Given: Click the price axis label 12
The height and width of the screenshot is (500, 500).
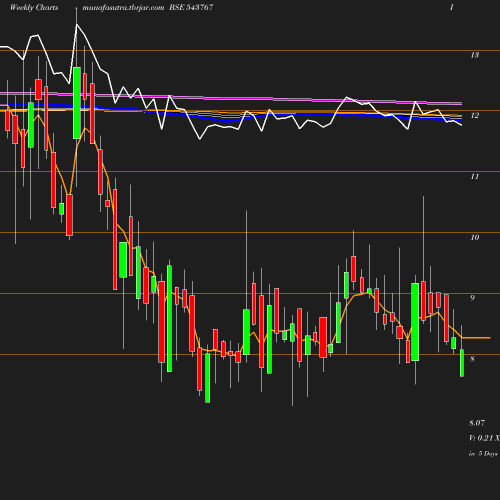Looking at the screenshot, I should [x=475, y=116].
